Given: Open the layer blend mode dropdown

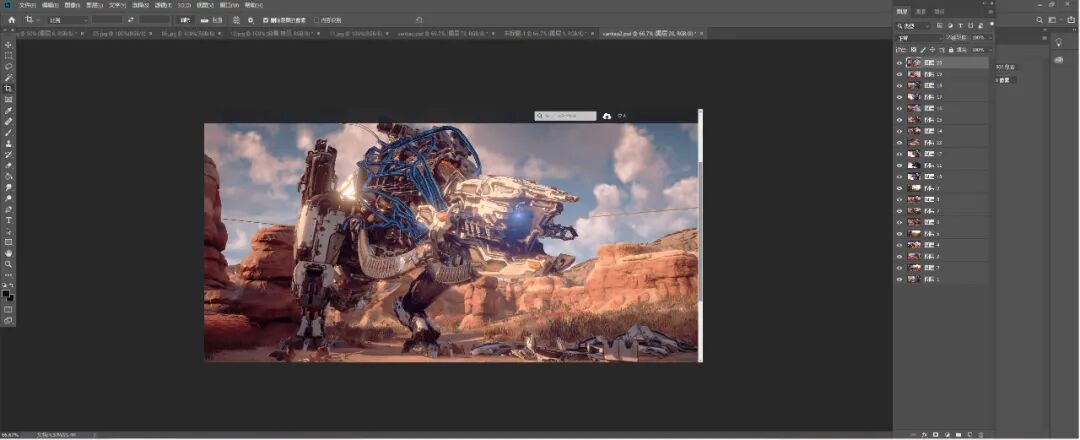Looking at the screenshot, I should click(920, 38).
